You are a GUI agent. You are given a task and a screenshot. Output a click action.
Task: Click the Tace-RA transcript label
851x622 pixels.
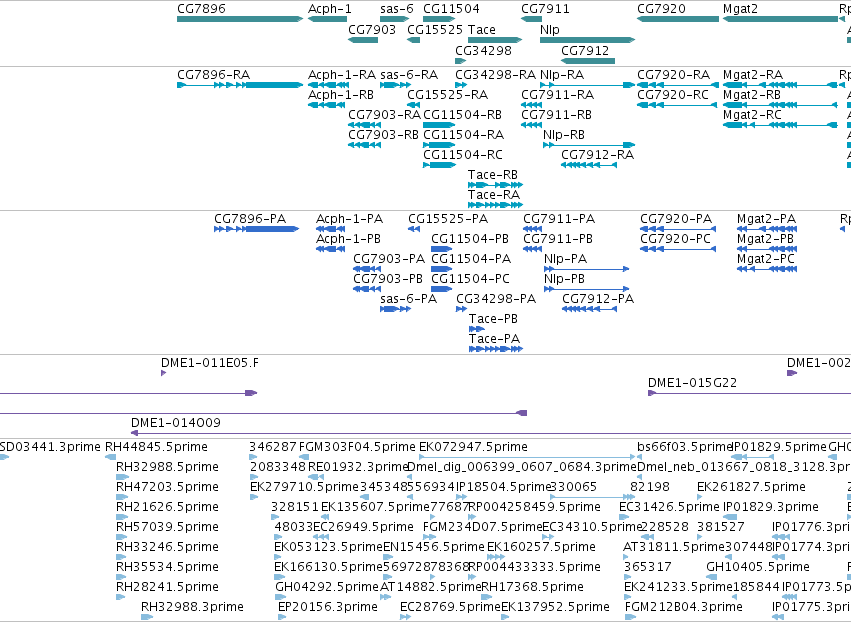tap(494, 194)
